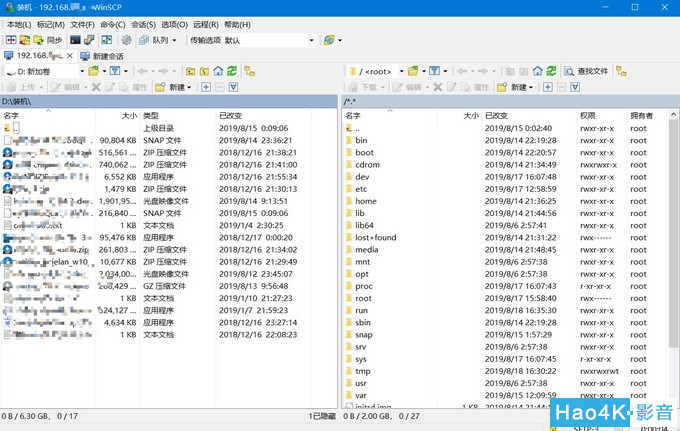
Task: Go to remote home directory icon
Action: tap(538, 71)
